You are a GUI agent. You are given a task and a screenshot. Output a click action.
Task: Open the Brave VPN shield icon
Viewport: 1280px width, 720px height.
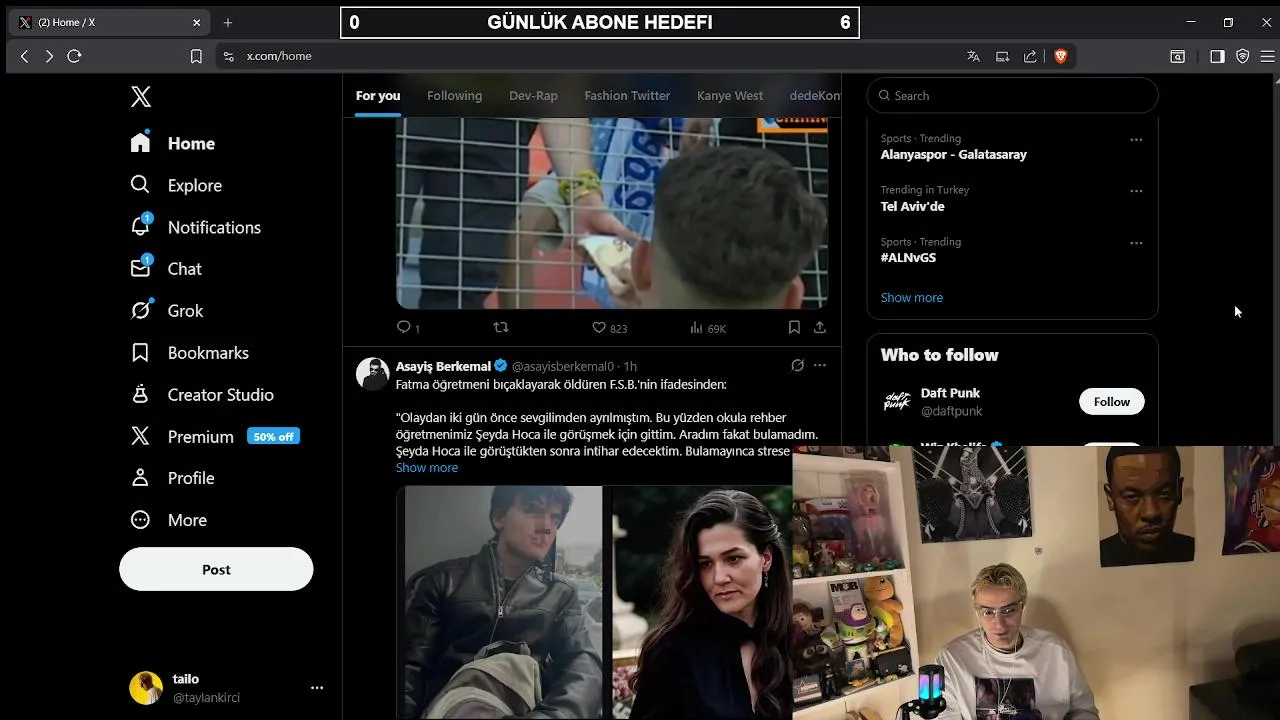click(x=1243, y=56)
